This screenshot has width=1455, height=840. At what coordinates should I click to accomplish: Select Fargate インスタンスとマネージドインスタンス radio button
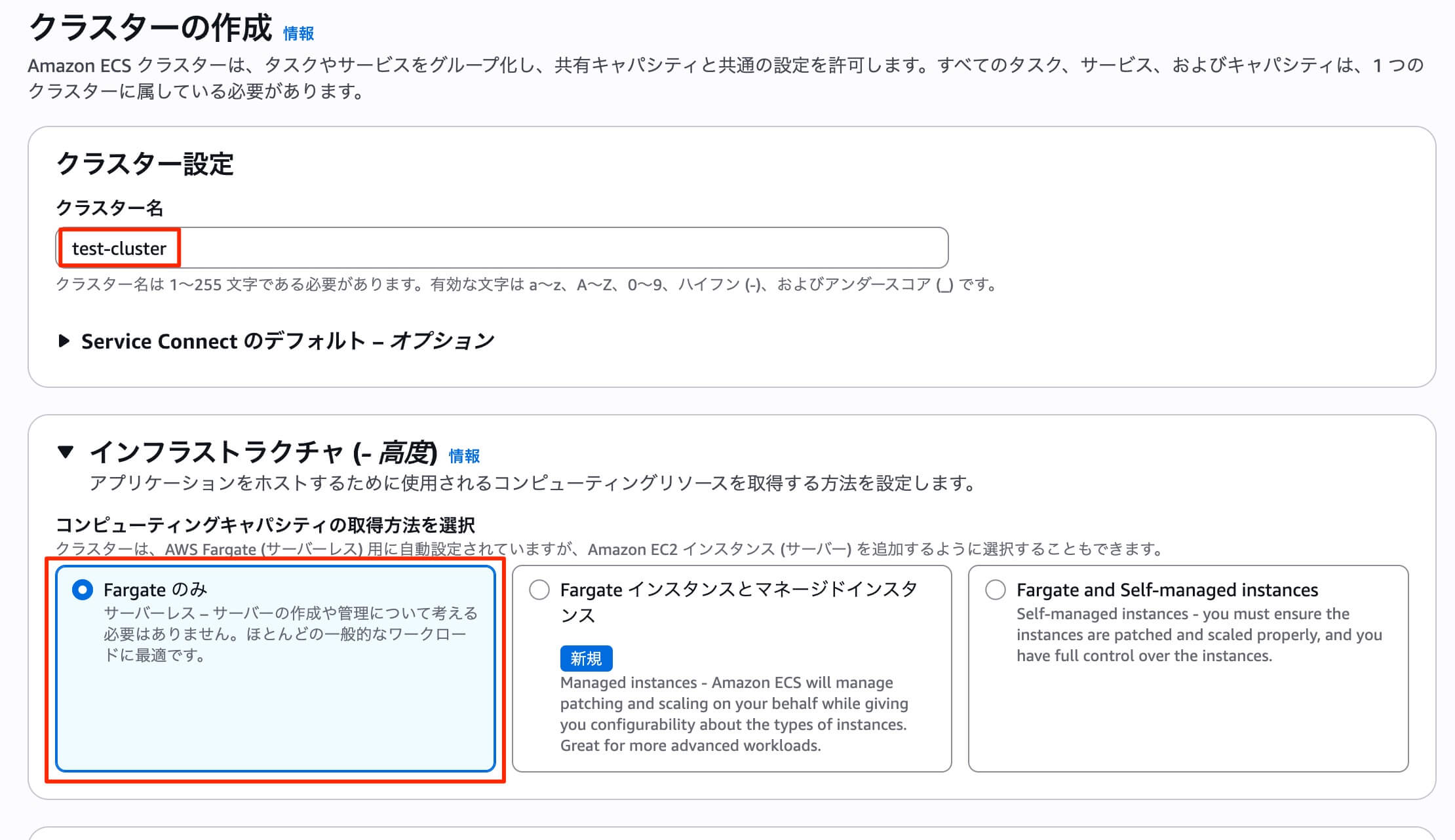point(539,590)
